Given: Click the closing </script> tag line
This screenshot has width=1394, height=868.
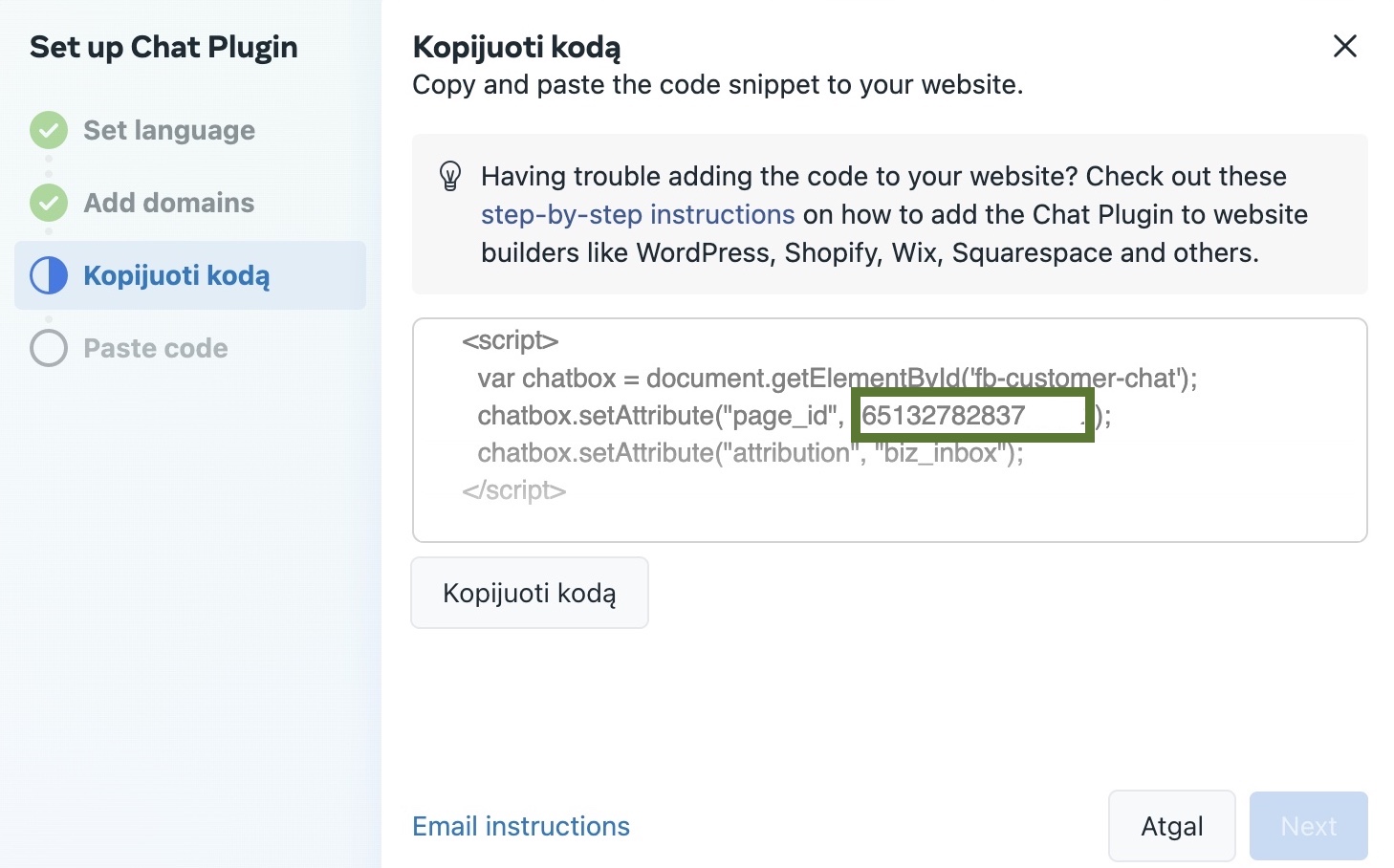Looking at the screenshot, I should (514, 490).
